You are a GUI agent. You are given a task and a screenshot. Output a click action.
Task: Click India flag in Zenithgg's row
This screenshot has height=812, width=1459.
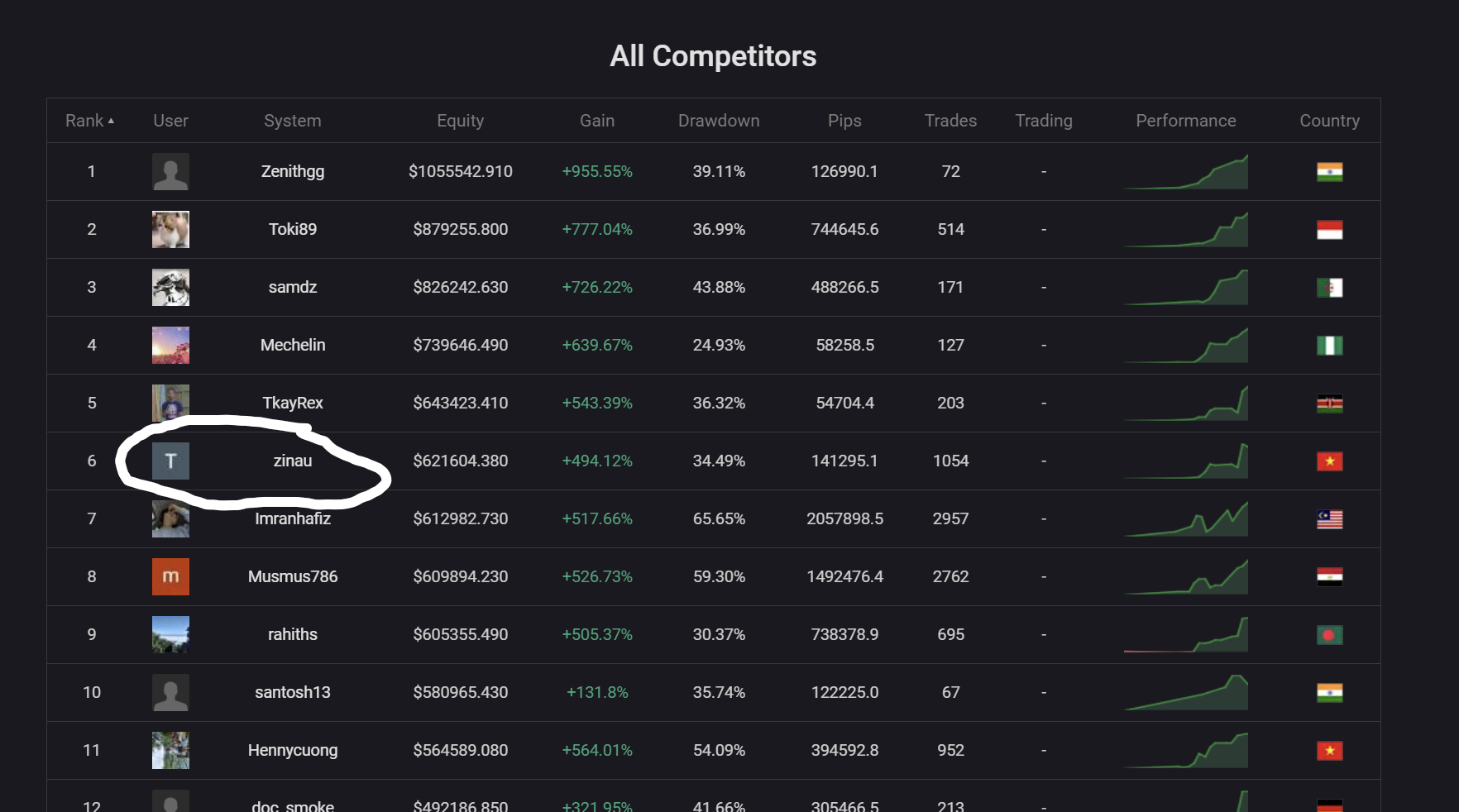1329,172
